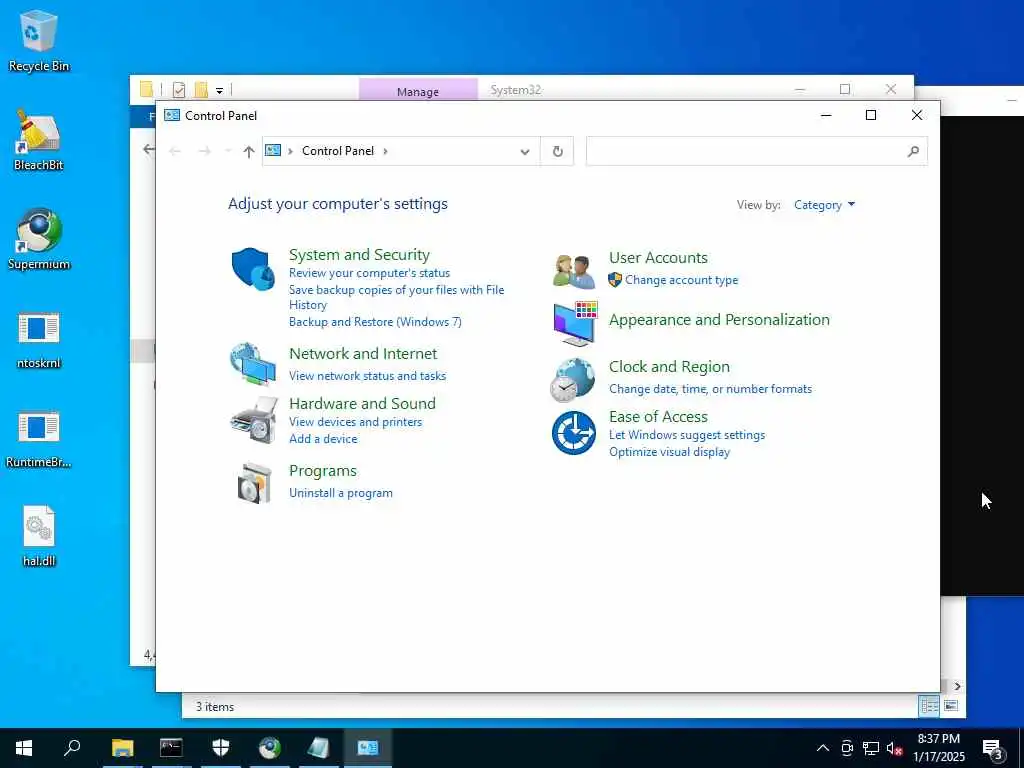The width and height of the screenshot is (1024, 768).
Task: Click the new folder icon in System32 toolbar
Action: 201,89
